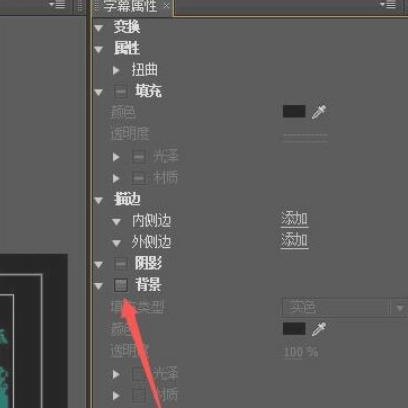Enable the 填充 checkbox
Viewport: 408px width, 408px height.
point(121,92)
